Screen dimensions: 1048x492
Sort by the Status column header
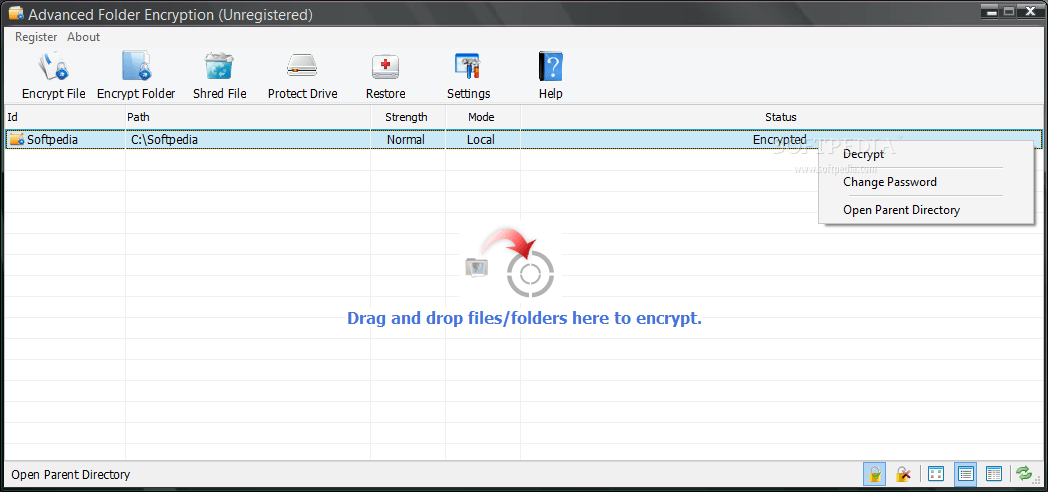click(x=781, y=117)
